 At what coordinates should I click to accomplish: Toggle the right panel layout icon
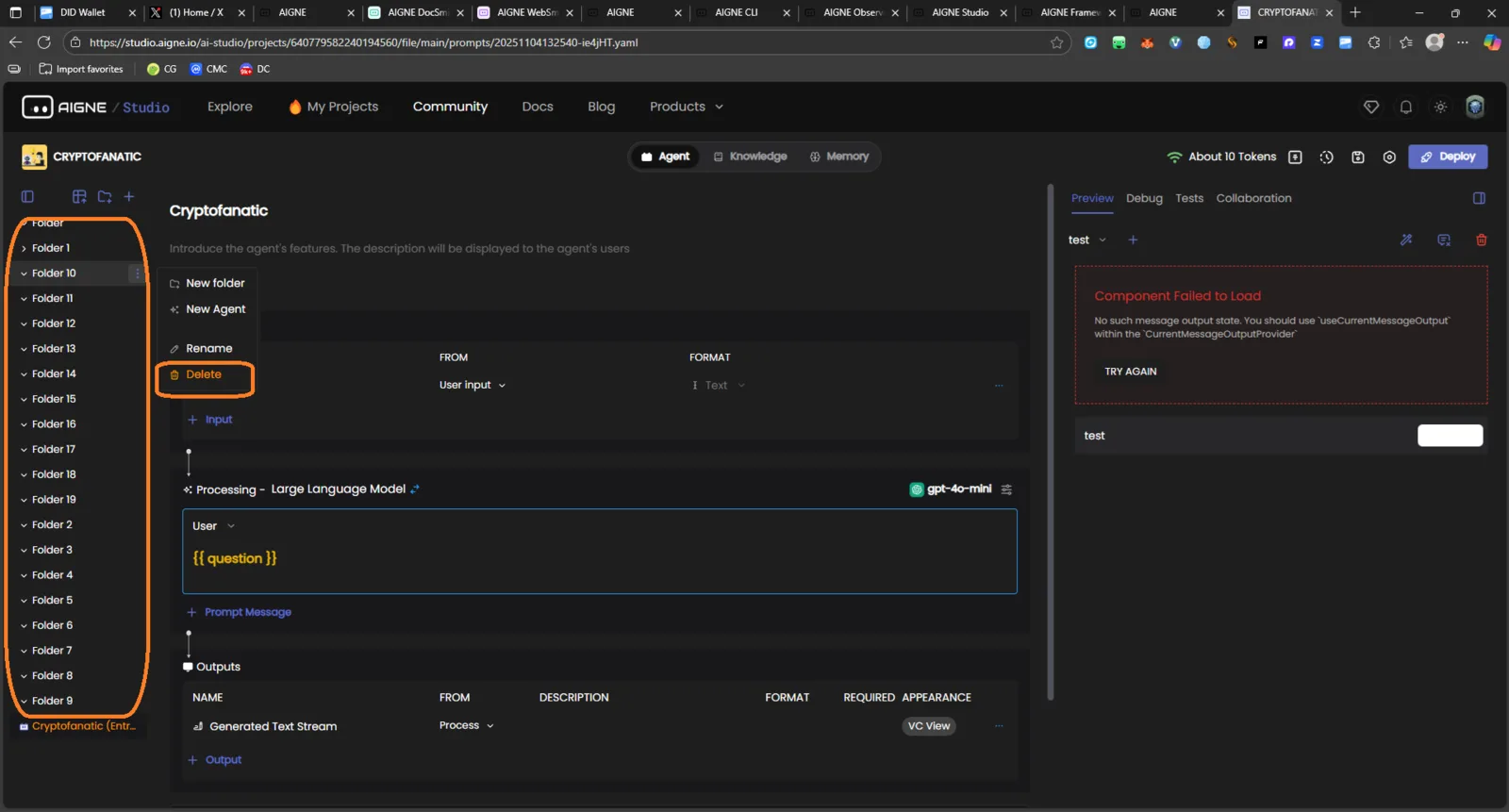(x=1479, y=198)
